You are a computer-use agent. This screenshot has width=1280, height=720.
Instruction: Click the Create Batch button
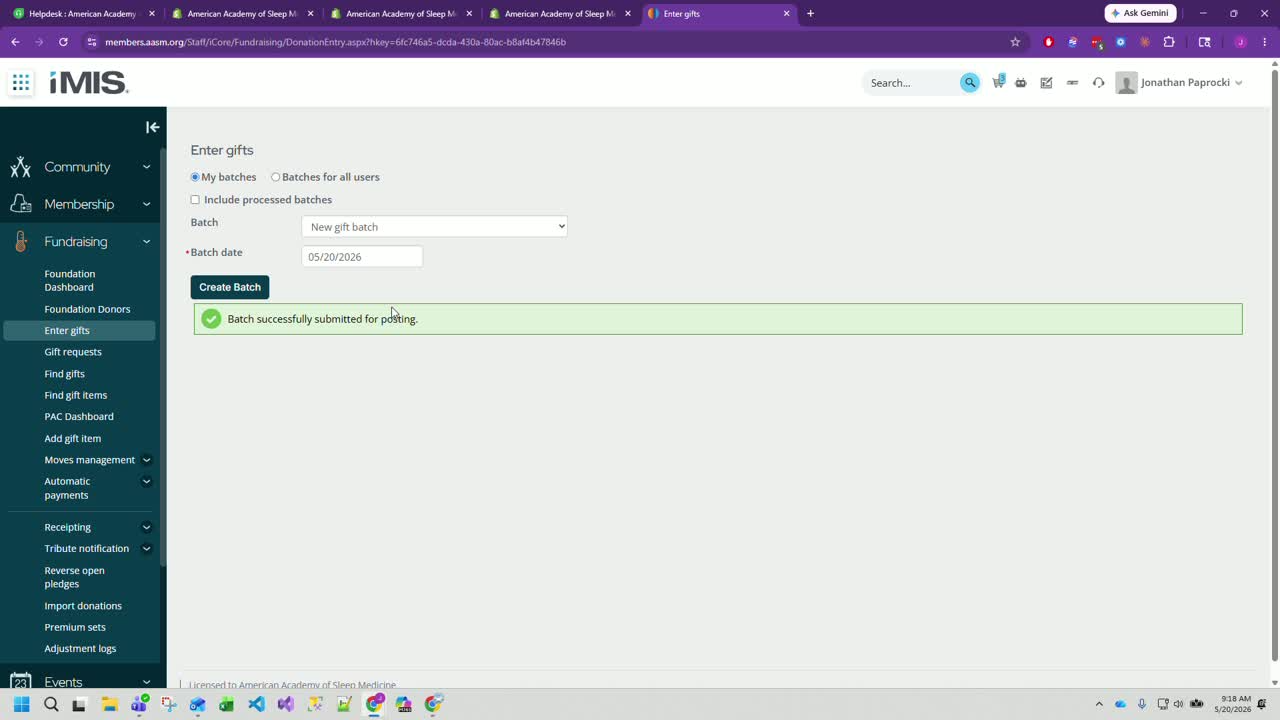coord(230,287)
